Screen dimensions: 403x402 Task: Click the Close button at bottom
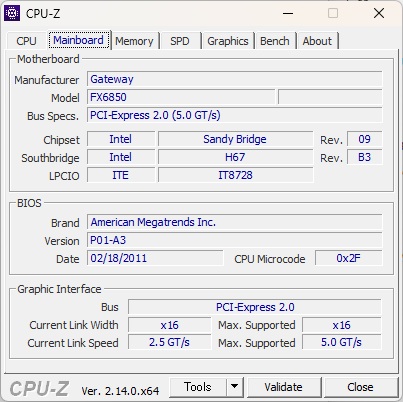pos(360,387)
